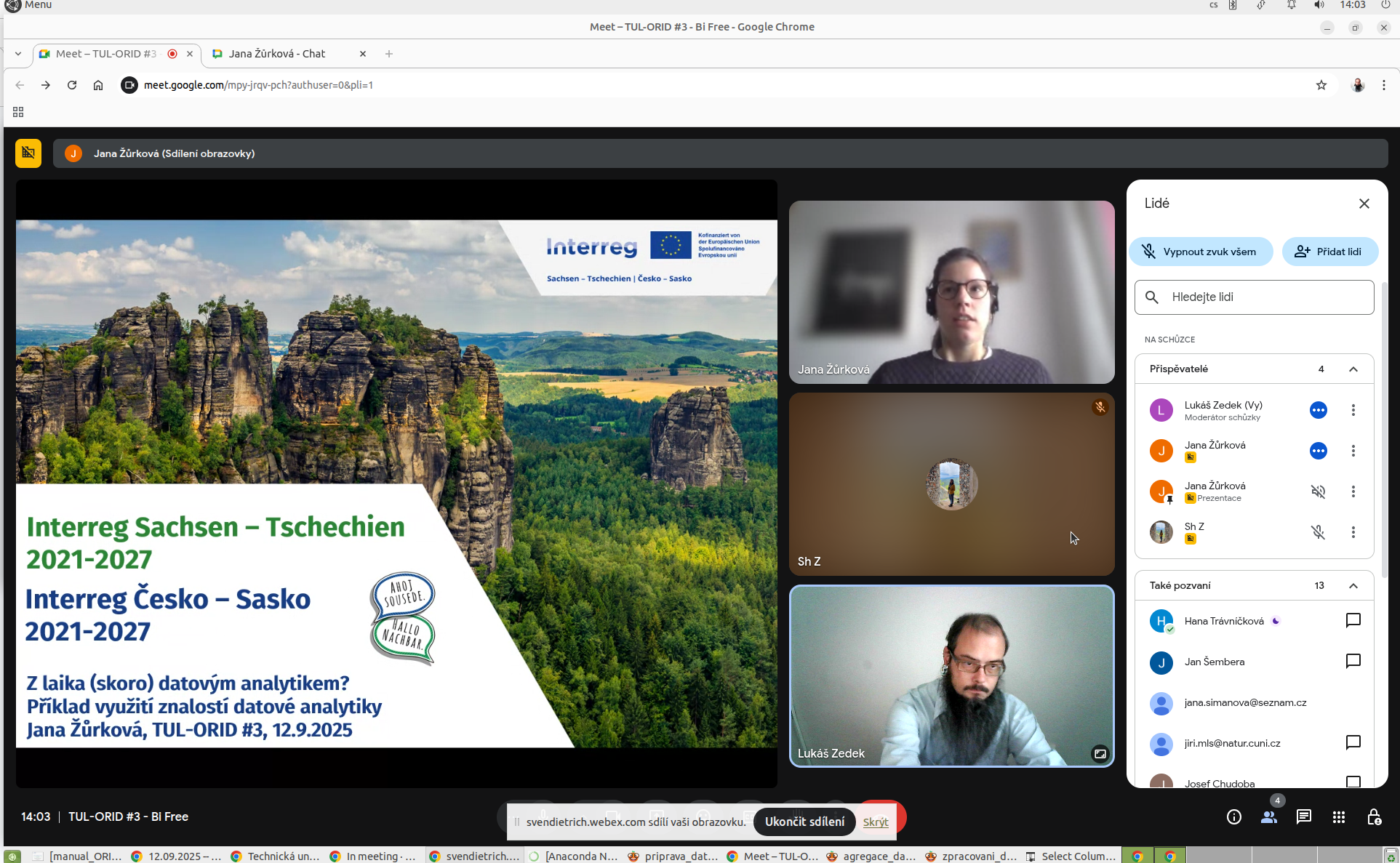Open the people panel icon with badge 4
This screenshot has height=863, width=1400.
(1269, 816)
